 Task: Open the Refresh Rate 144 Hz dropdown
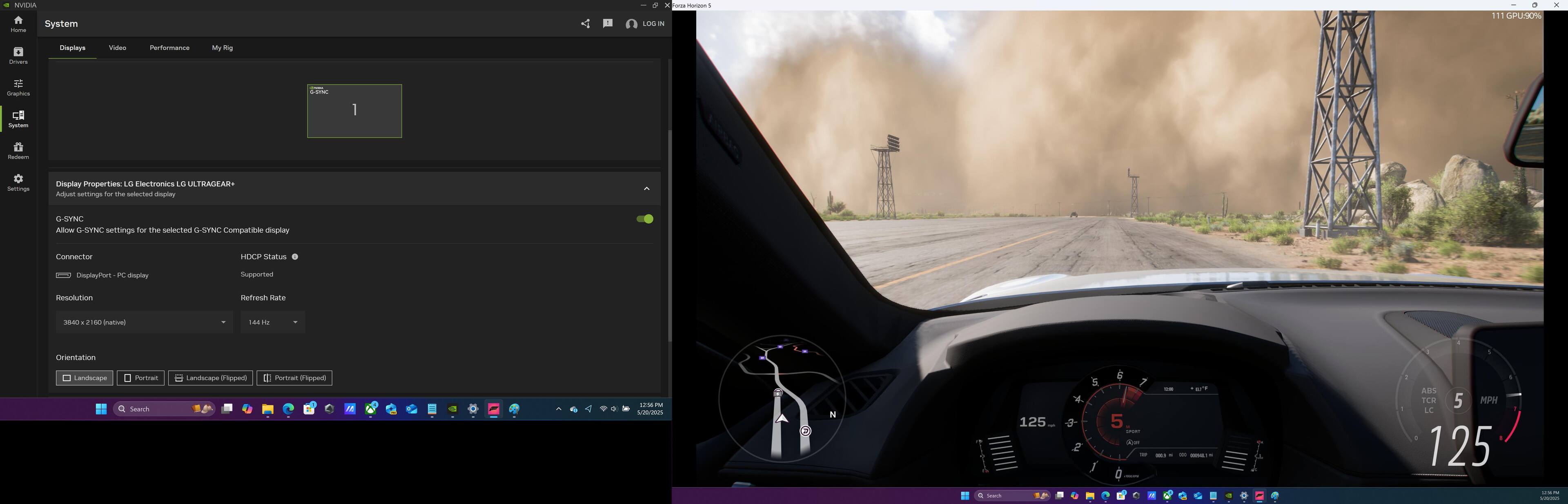click(x=273, y=322)
